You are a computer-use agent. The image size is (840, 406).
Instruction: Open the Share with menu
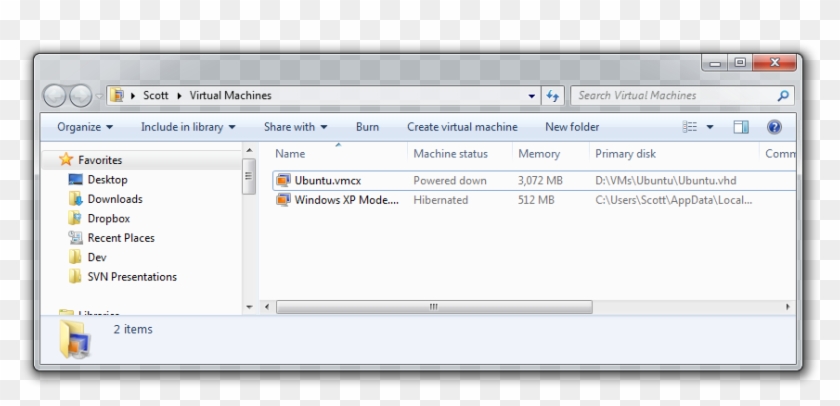click(295, 127)
